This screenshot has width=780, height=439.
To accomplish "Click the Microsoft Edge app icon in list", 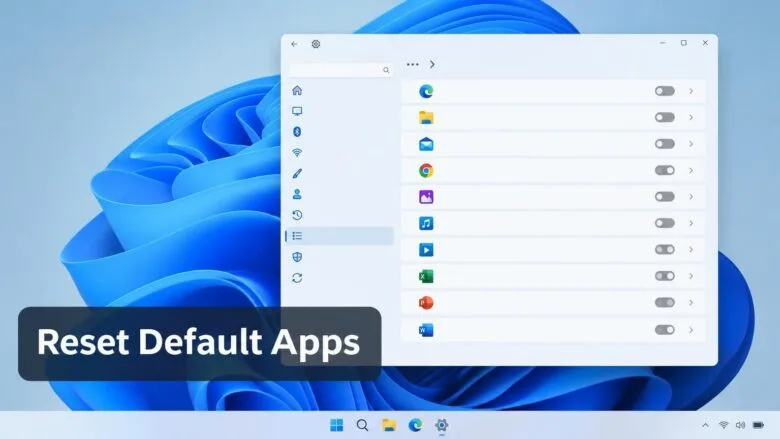I will pyautogui.click(x=426, y=91).
